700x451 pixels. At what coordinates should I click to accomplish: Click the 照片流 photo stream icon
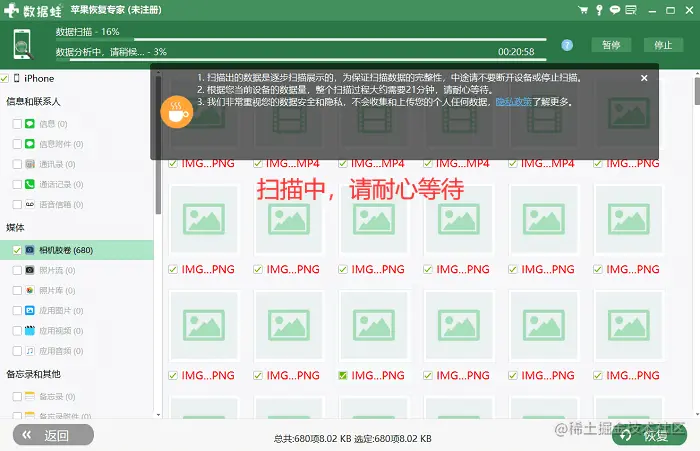pos(30,270)
